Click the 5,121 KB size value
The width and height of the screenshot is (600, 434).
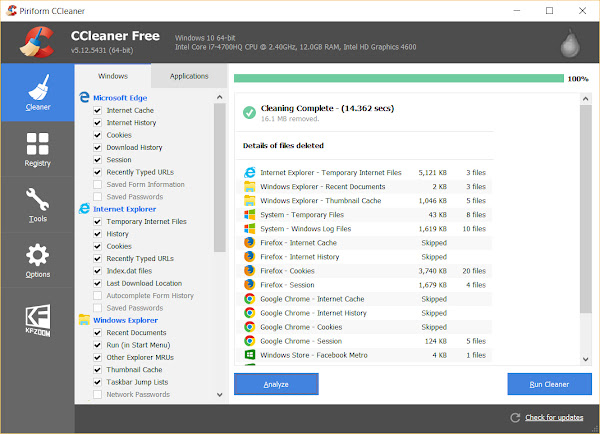coord(432,173)
